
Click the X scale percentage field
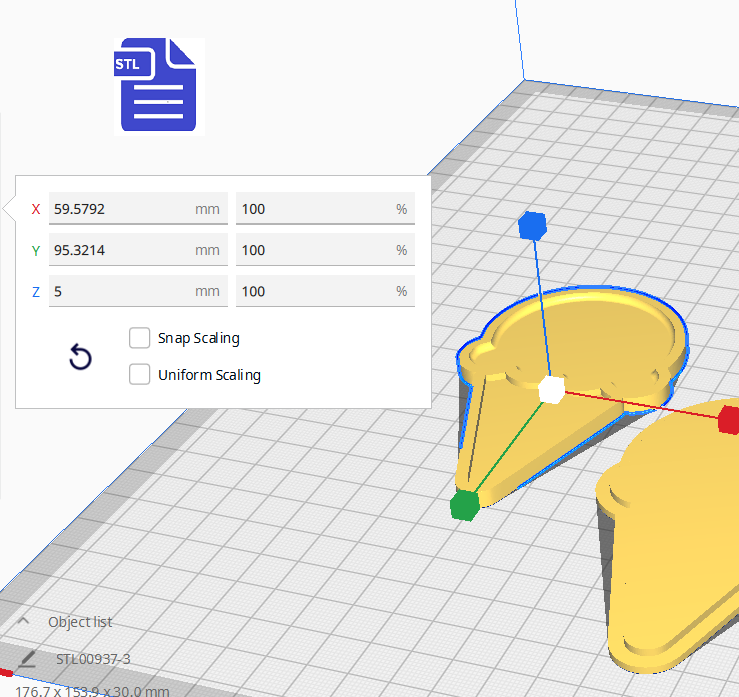[x=315, y=209]
